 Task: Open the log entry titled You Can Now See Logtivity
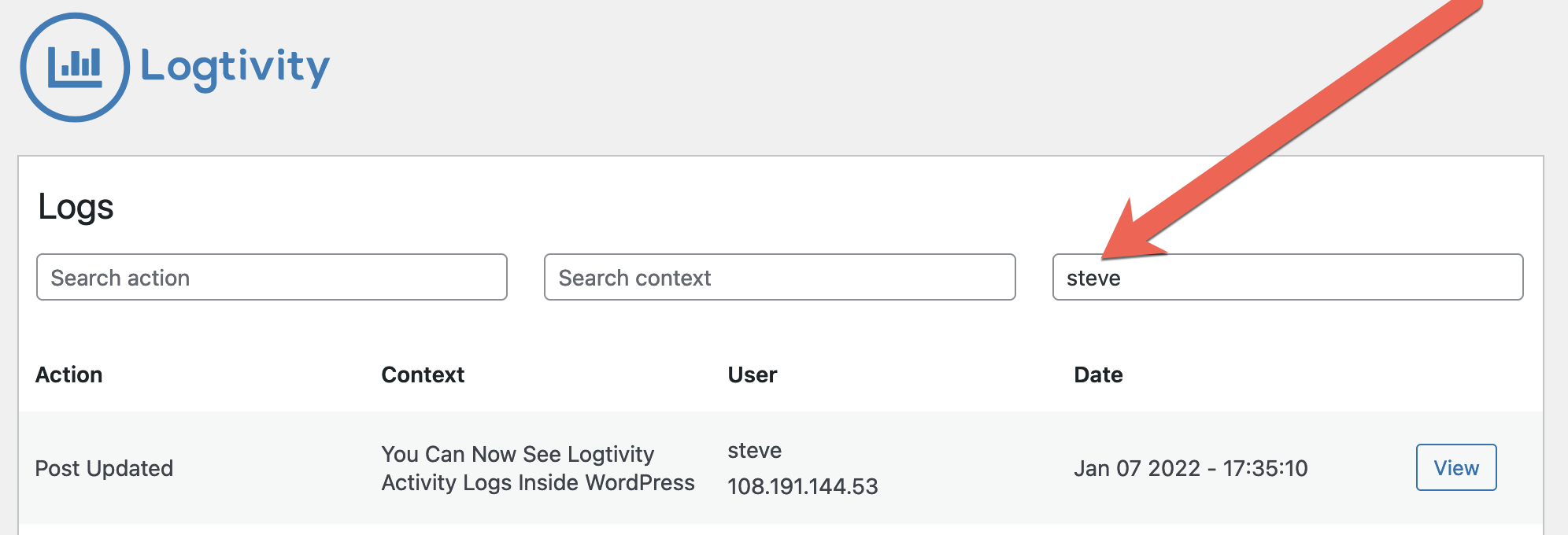click(x=517, y=454)
